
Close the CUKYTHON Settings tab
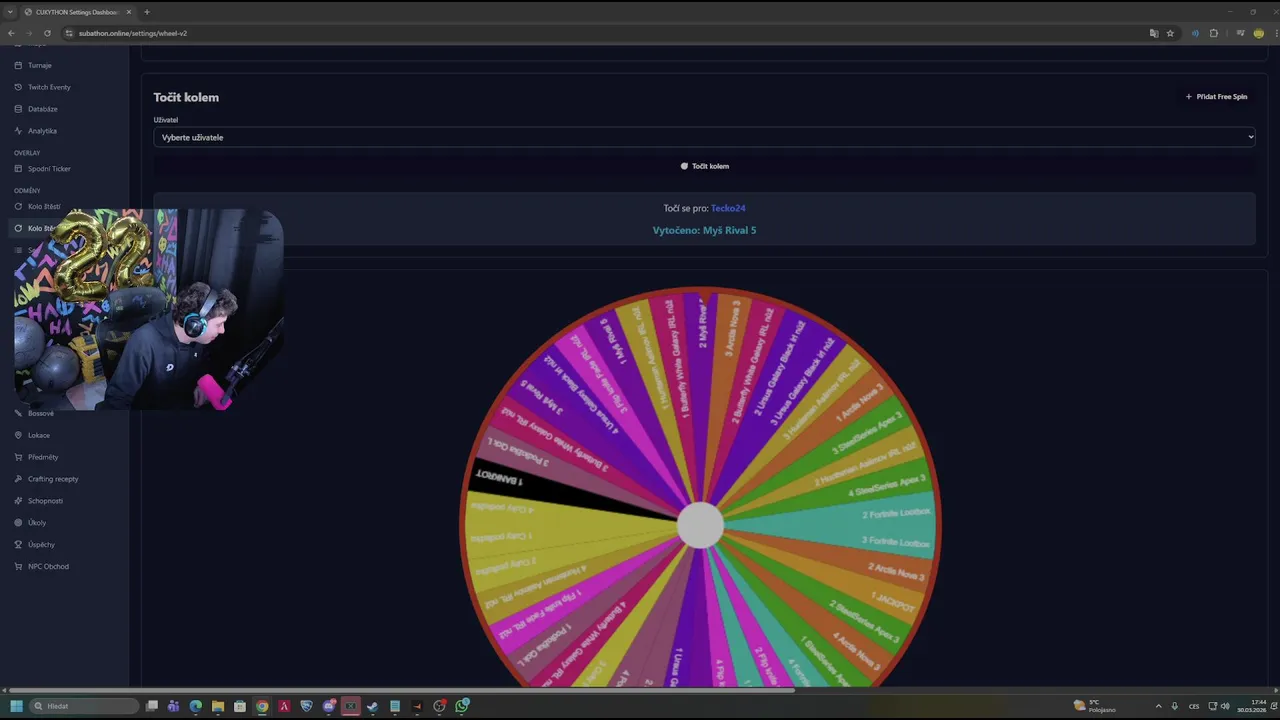(x=129, y=12)
